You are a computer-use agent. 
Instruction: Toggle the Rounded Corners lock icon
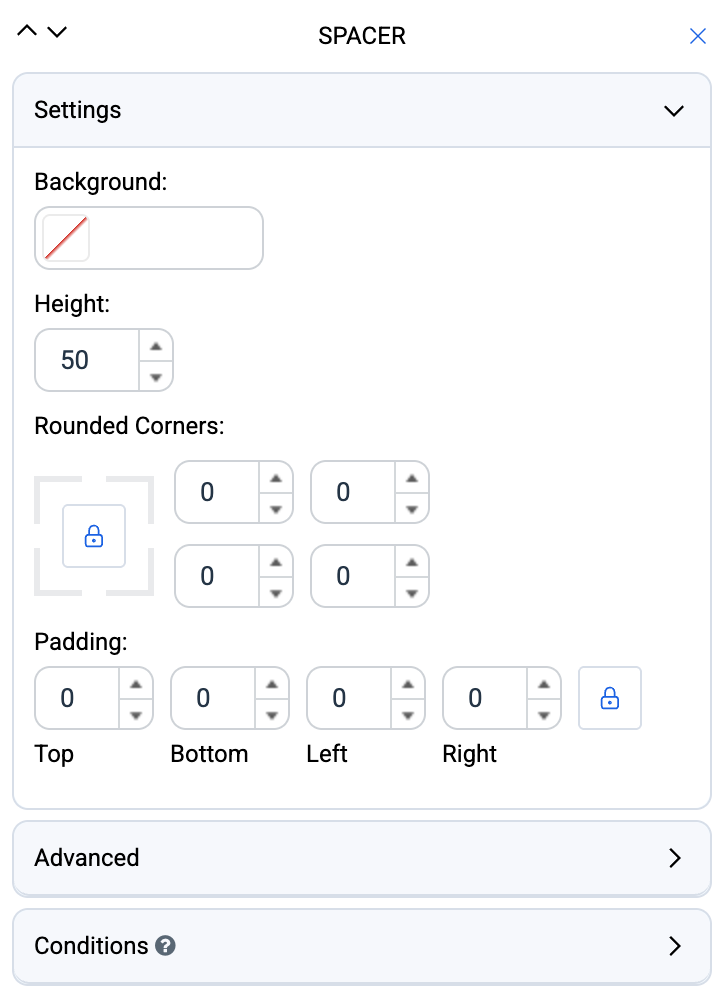94,536
